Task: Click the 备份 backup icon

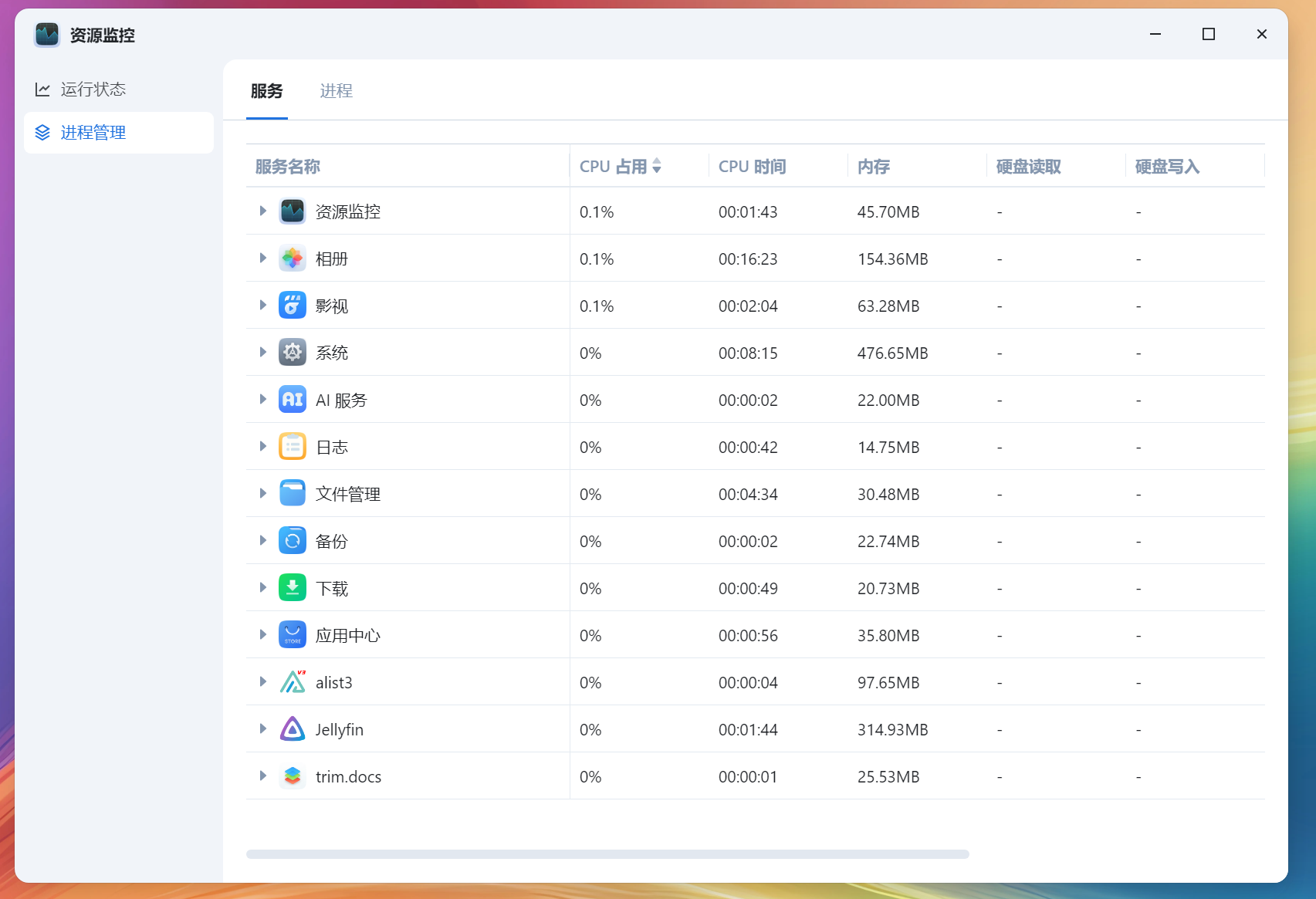Action: point(293,541)
